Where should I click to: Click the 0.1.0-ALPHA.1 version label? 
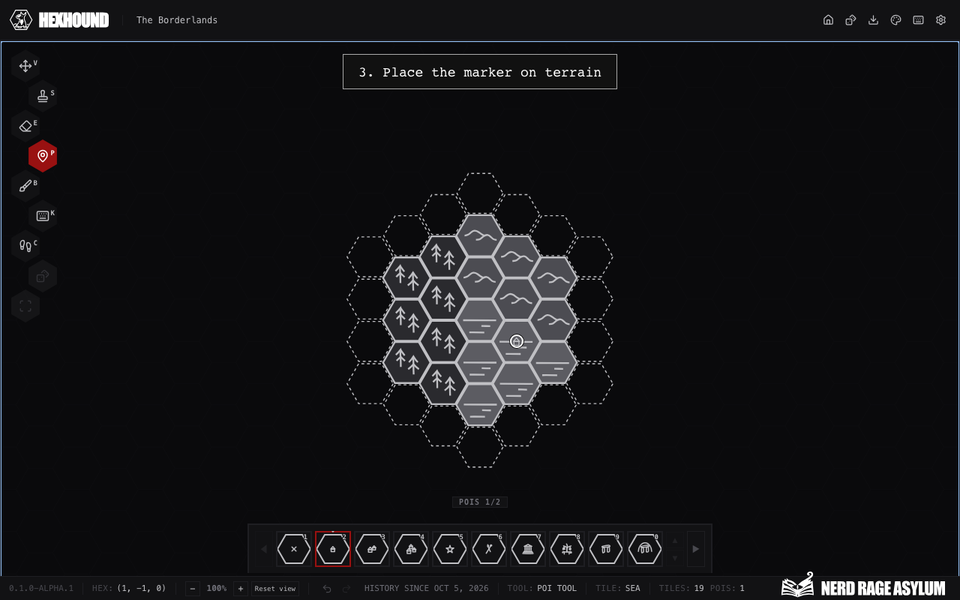(41, 588)
